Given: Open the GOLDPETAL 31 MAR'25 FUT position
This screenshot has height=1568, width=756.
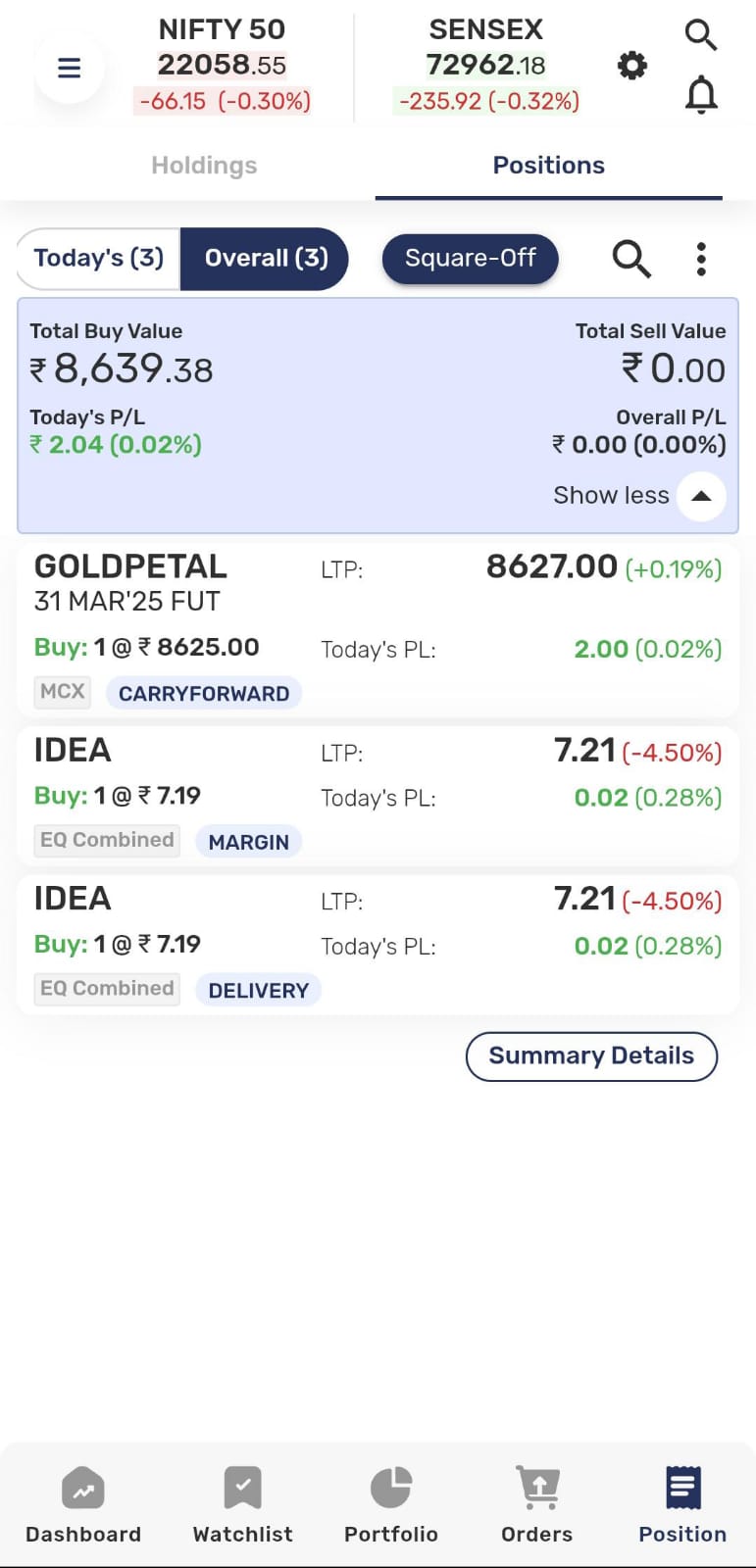Looking at the screenshot, I should click(378, 630).
